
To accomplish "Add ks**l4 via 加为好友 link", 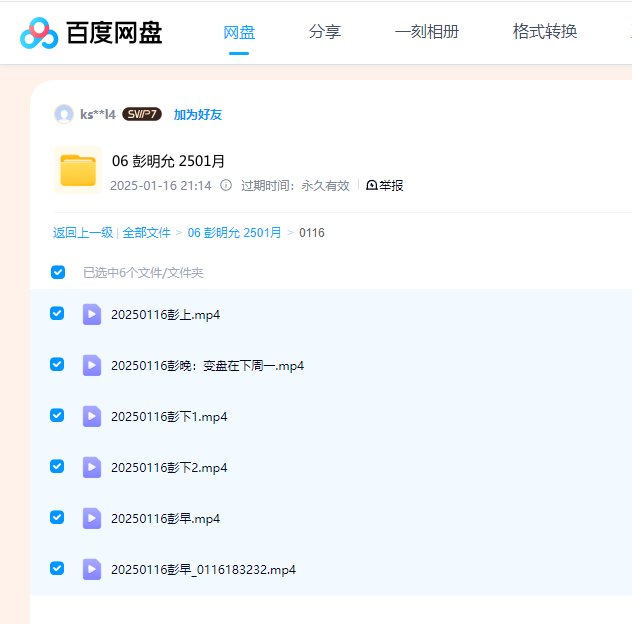I will 198,114.
